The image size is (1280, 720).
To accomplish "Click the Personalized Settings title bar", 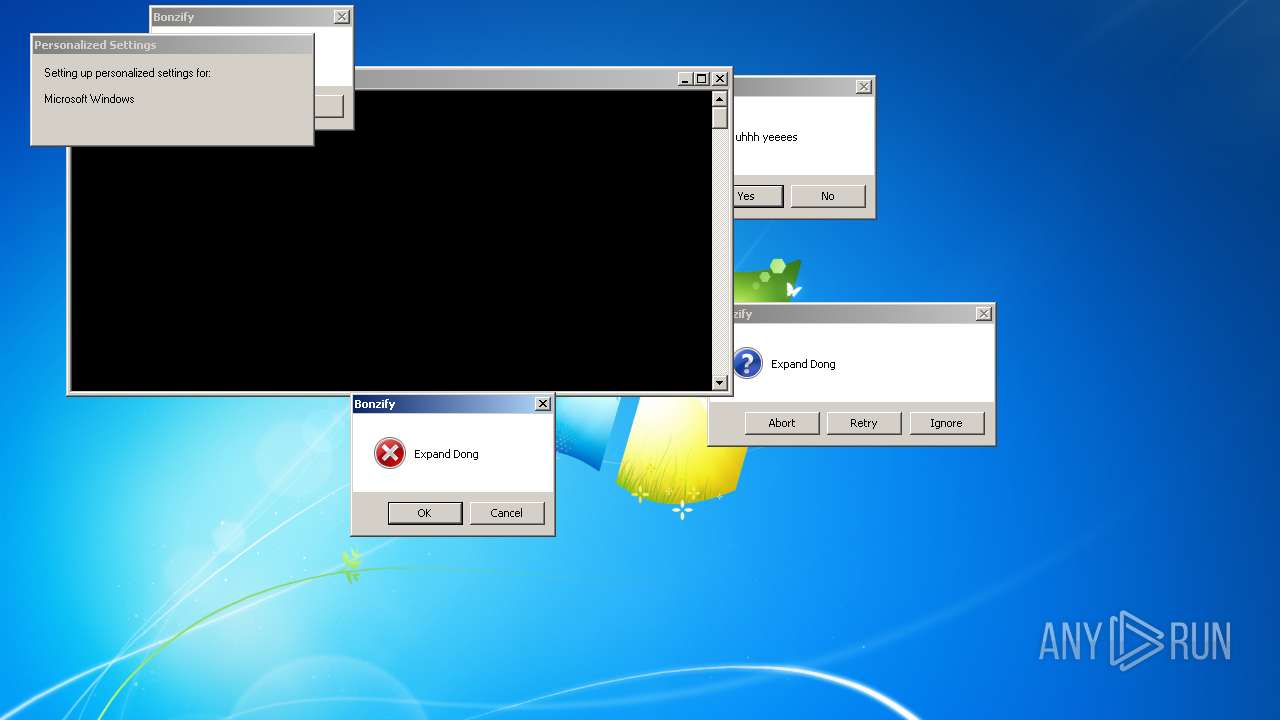I will 172,45.
